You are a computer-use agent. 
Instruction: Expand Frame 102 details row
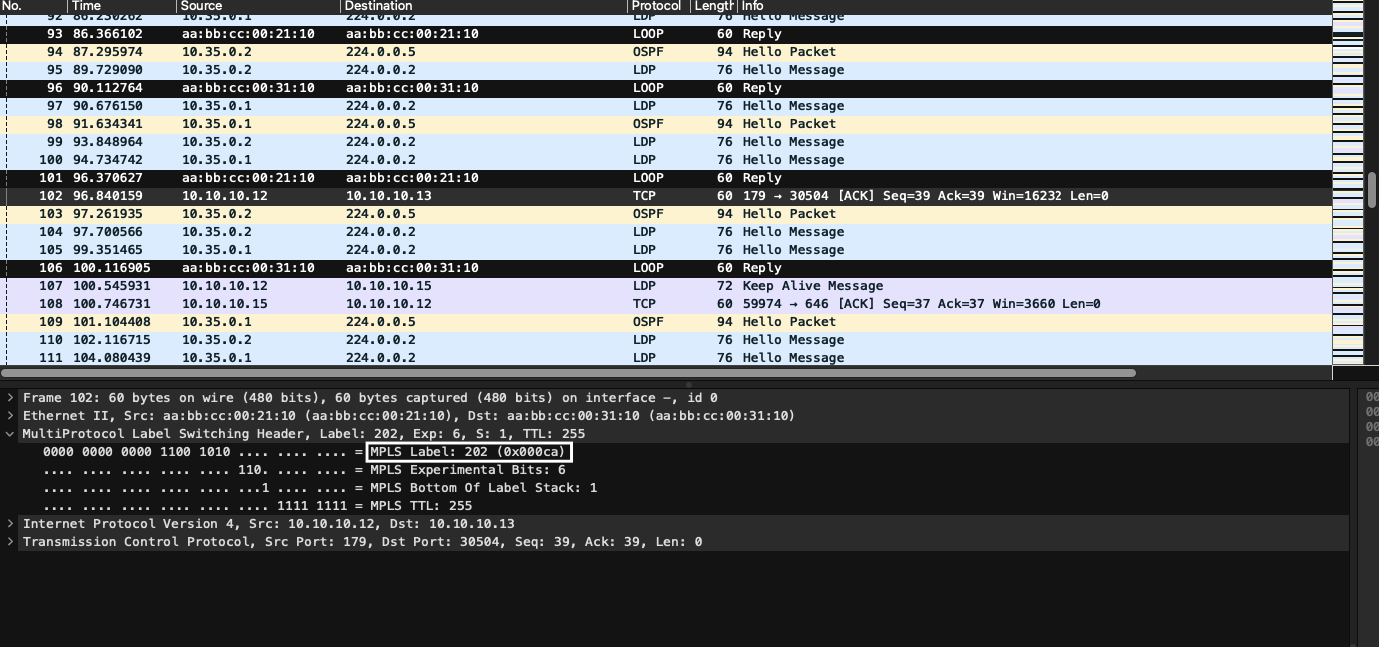pyautogui.click(x=10, y=397)
